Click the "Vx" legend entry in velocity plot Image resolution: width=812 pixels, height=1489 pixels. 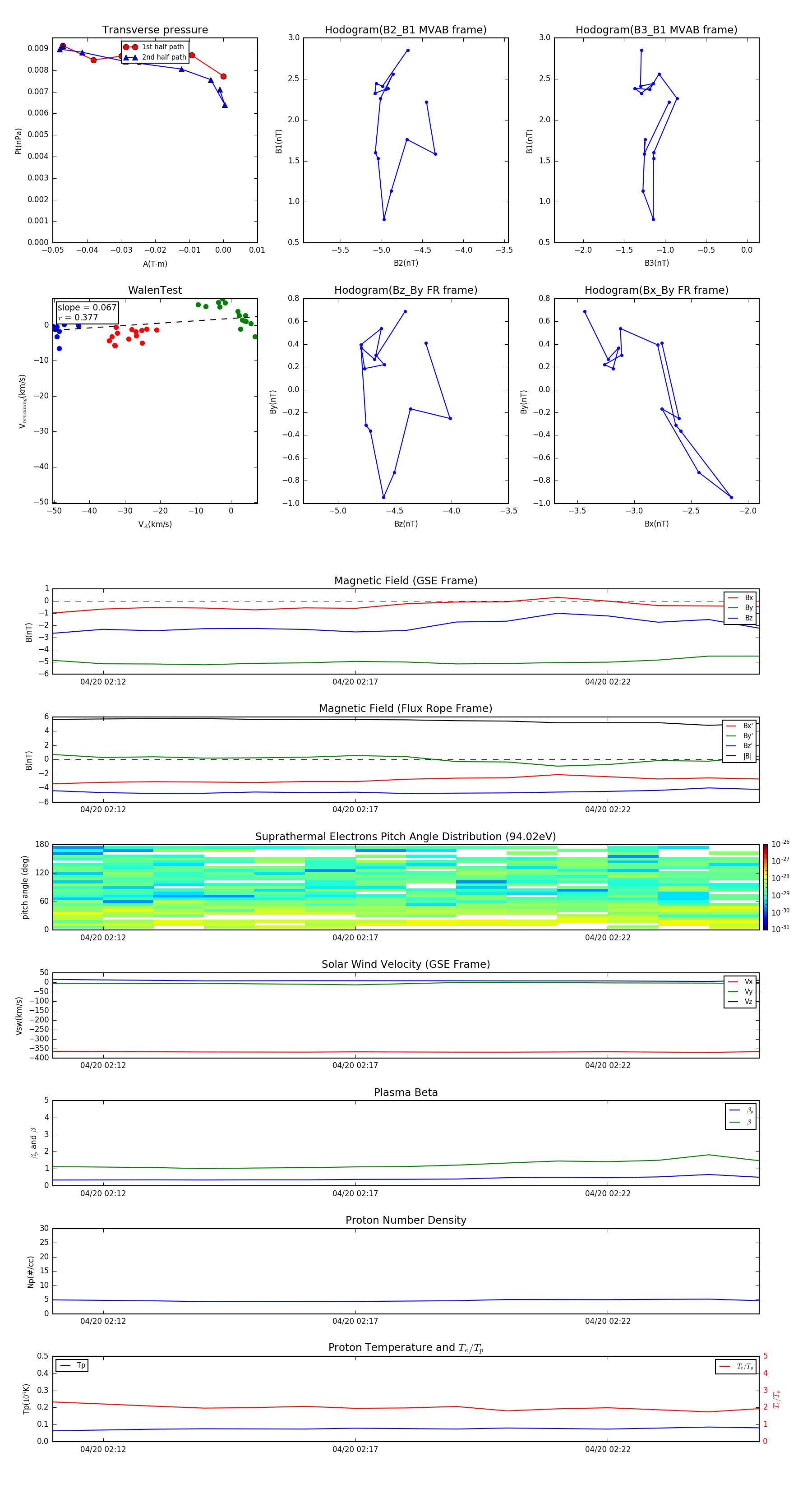click(x=740, y=981)
